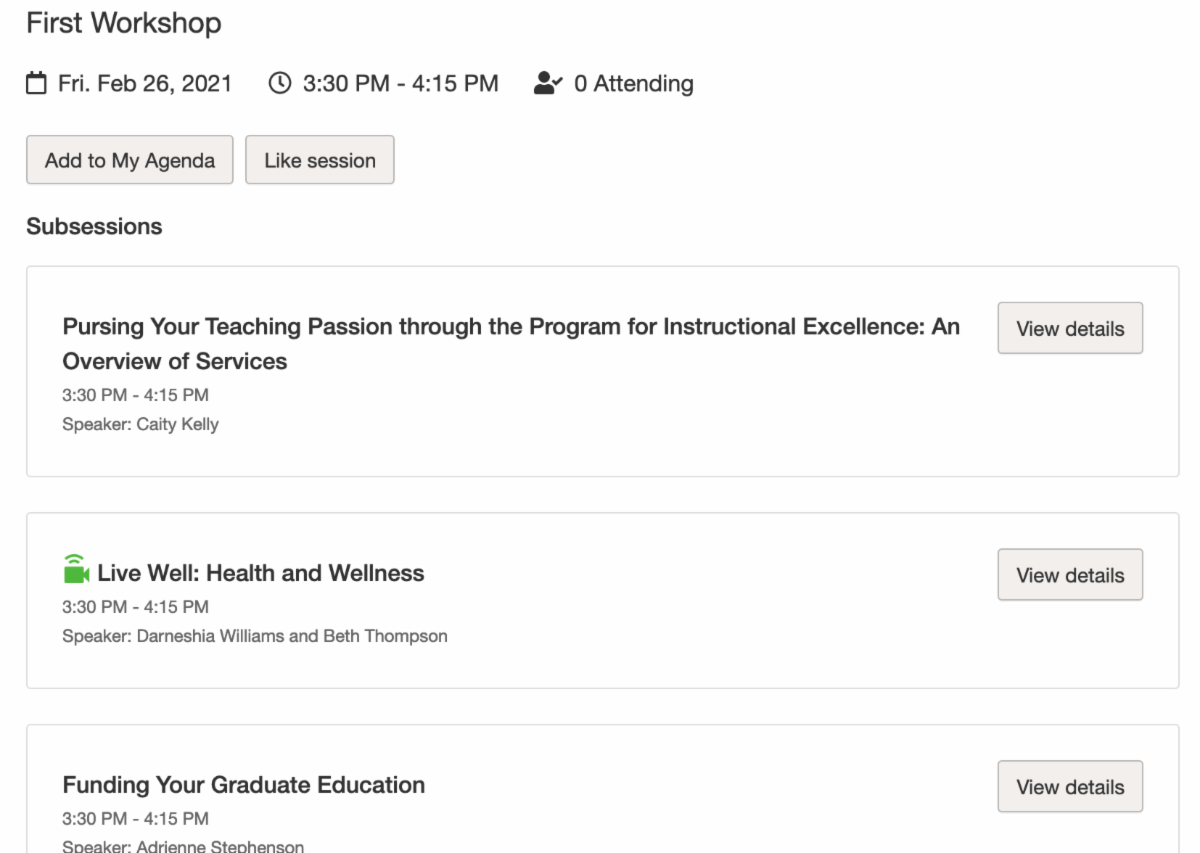This screenshot has height=853, width=1200.
Task: View details for Funding Your Graduate Education
Action: coord(1070,787)
